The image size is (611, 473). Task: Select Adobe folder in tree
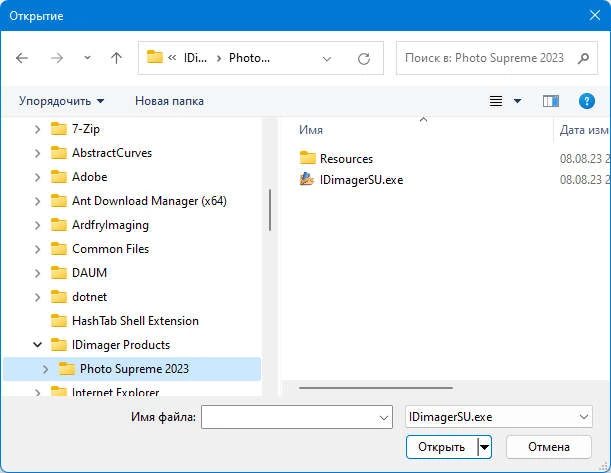click(90, 177)
